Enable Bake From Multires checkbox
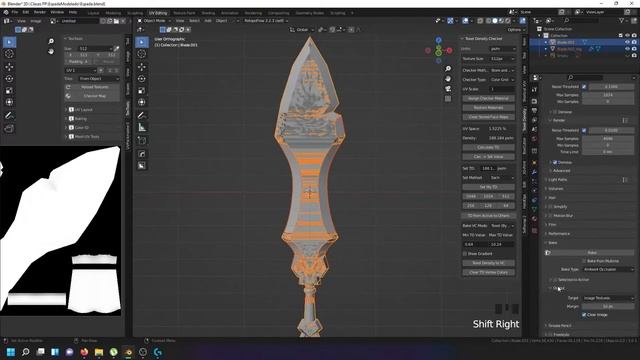Image resolution: width=640 pixels, height=360 pixels. 584,260
